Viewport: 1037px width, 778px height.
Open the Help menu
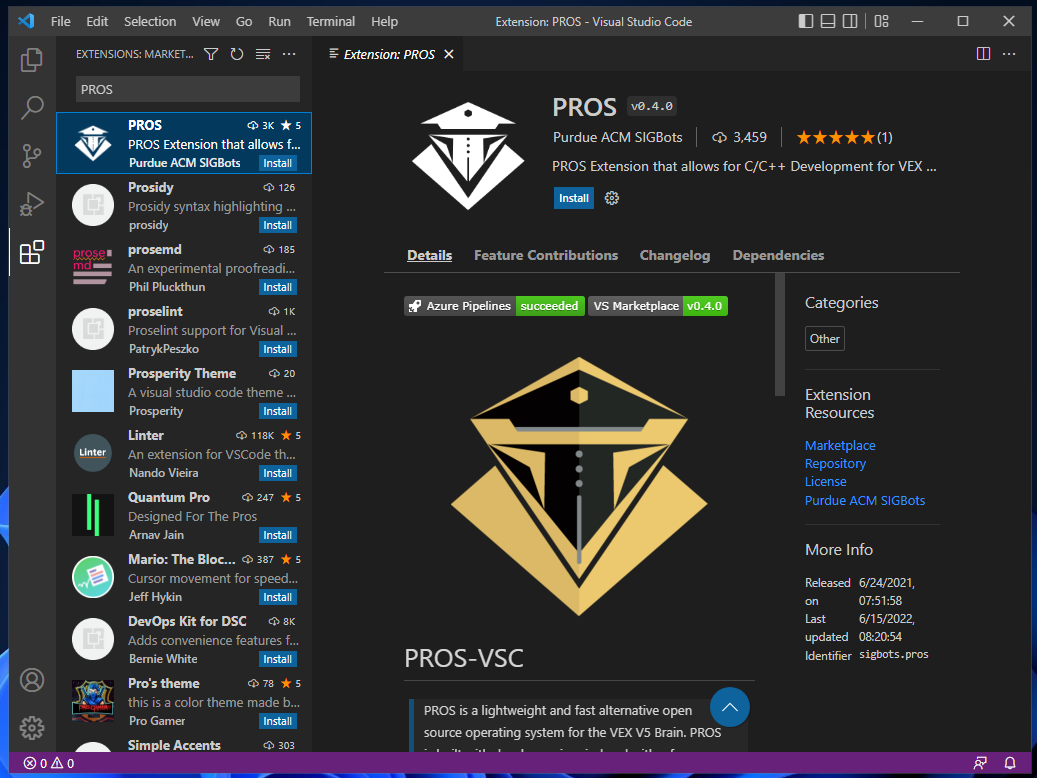coord(384,21)
